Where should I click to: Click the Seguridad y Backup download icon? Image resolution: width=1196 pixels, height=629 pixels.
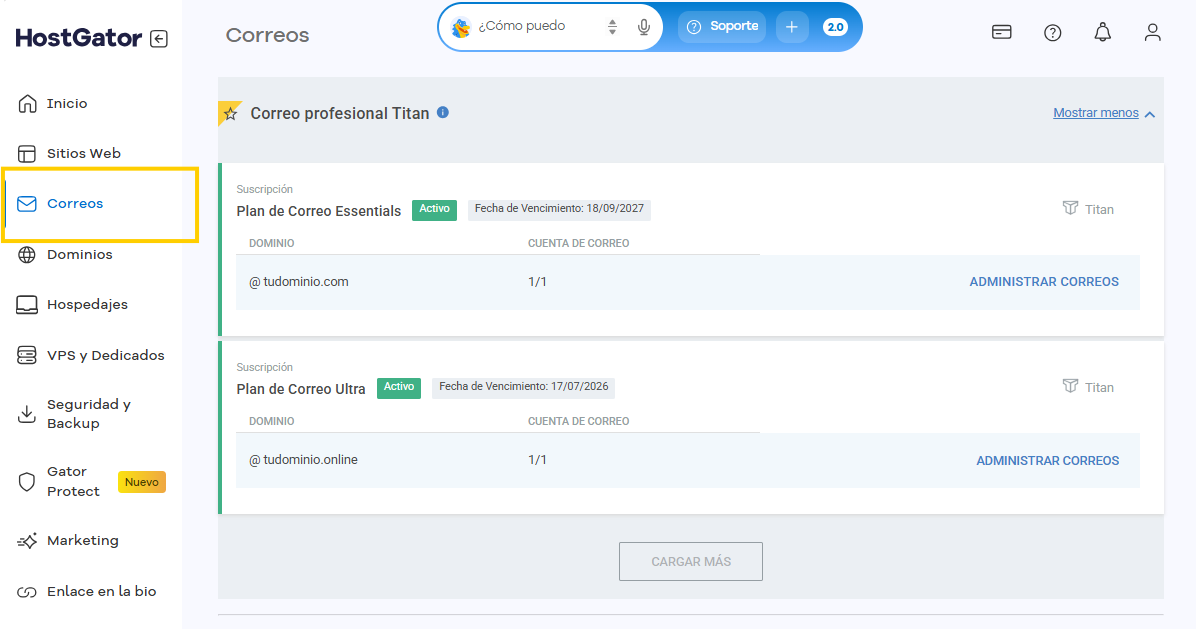(x=27, y=414)
